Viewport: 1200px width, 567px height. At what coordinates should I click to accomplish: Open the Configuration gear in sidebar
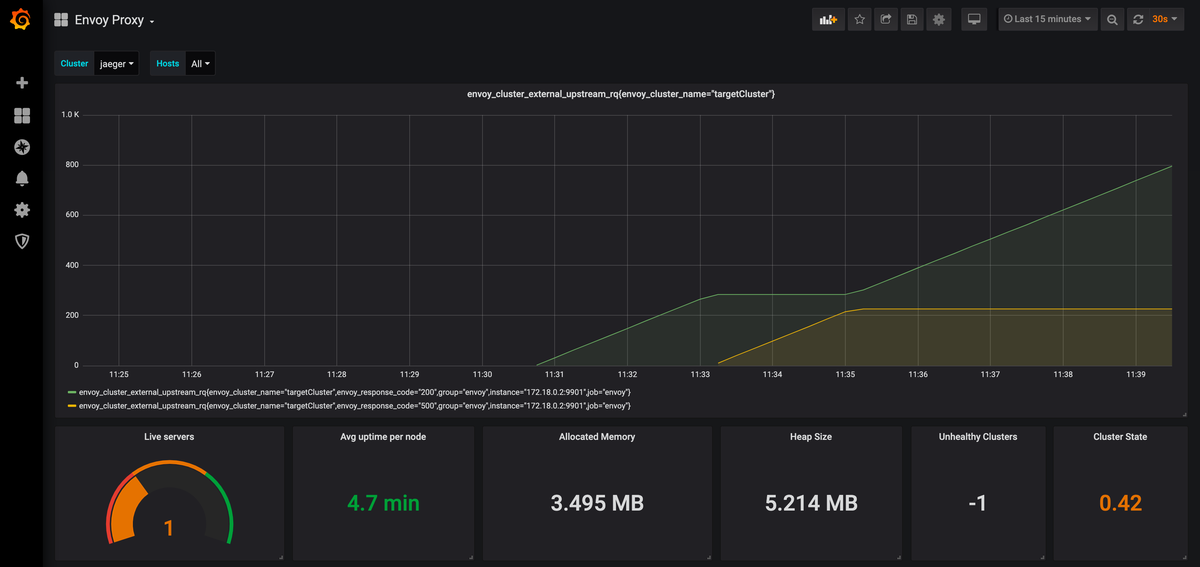pos(21,210)
